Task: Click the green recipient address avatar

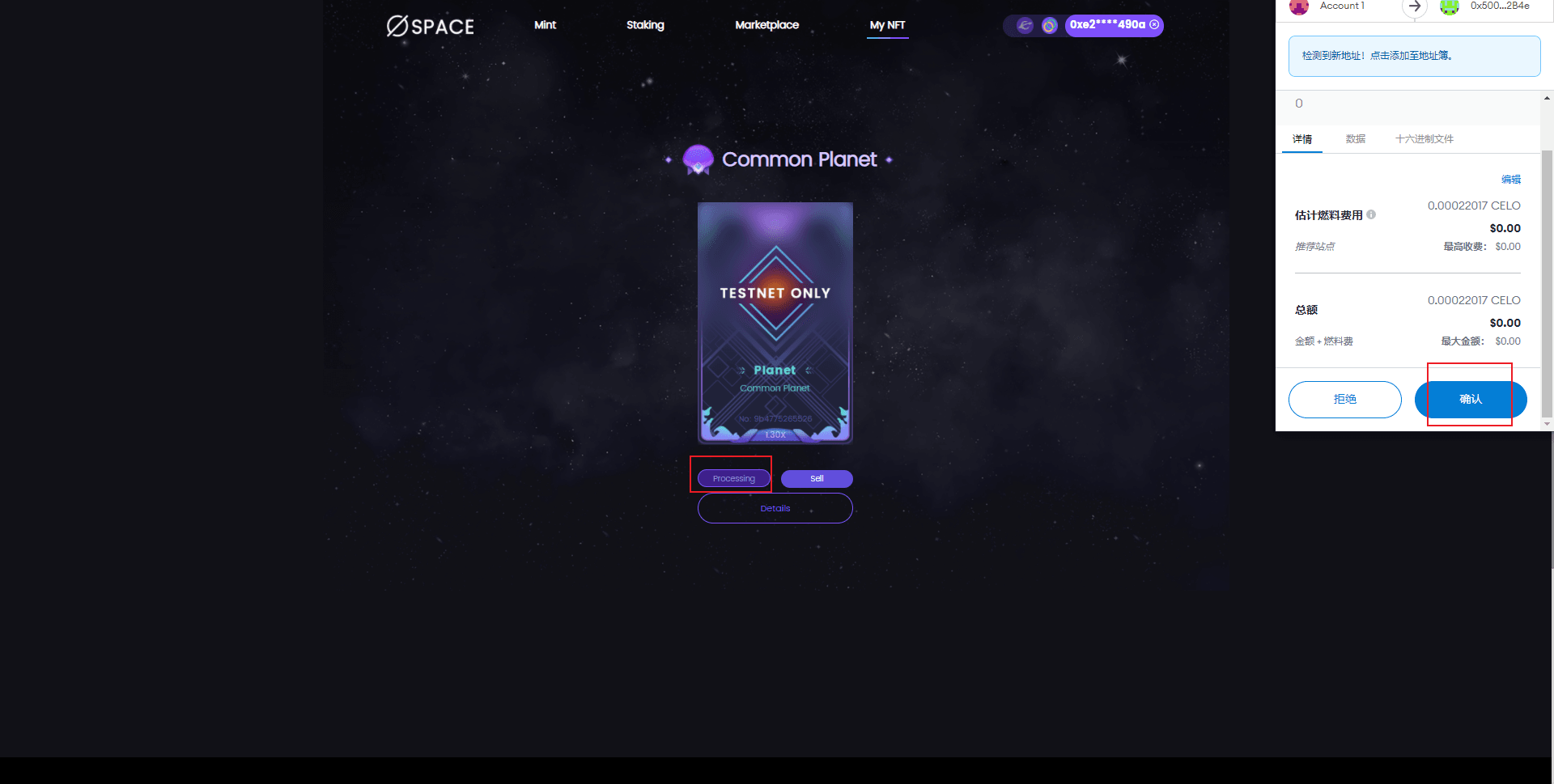Action: 1449,6
